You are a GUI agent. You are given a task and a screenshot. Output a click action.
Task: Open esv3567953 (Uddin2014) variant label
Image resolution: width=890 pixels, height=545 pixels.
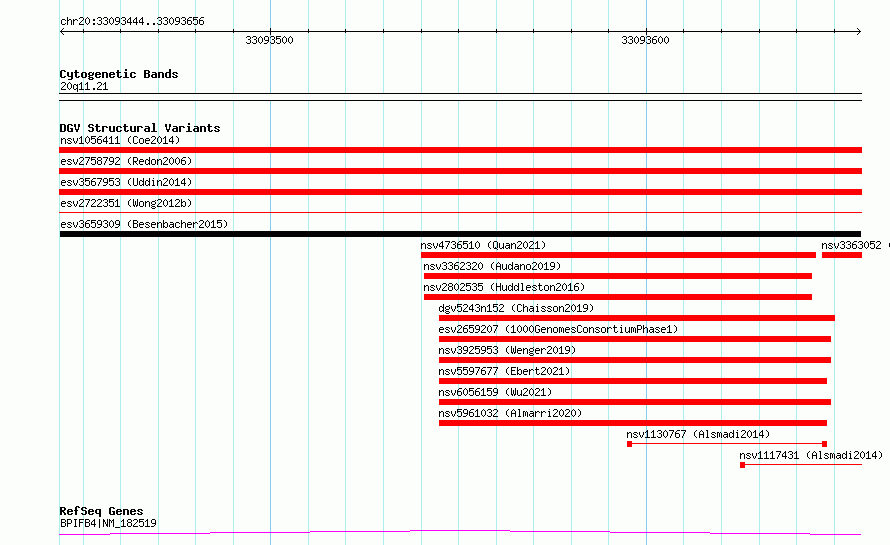coord(126,182)
